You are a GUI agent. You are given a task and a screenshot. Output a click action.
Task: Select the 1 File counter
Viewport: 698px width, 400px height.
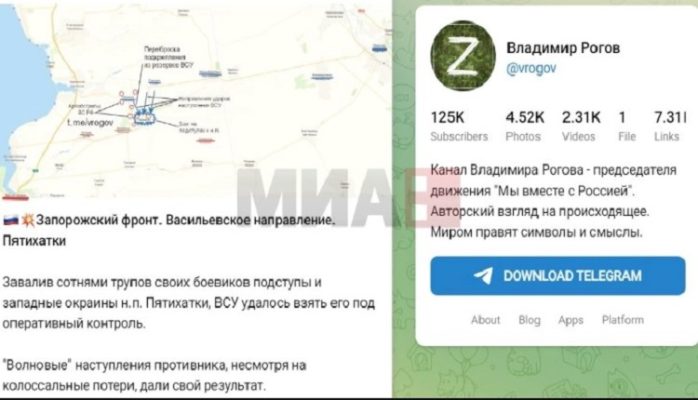pos(627,126)
